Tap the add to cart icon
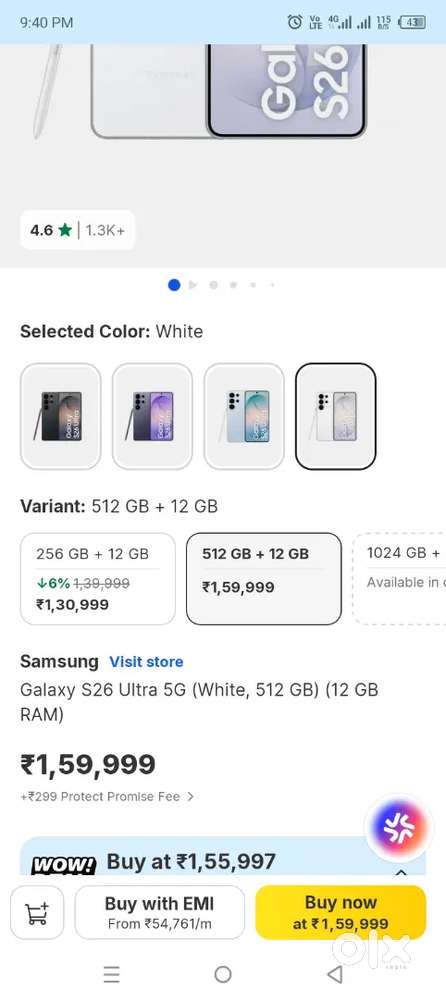Screen dimensions: 446x999 point(37,912)
